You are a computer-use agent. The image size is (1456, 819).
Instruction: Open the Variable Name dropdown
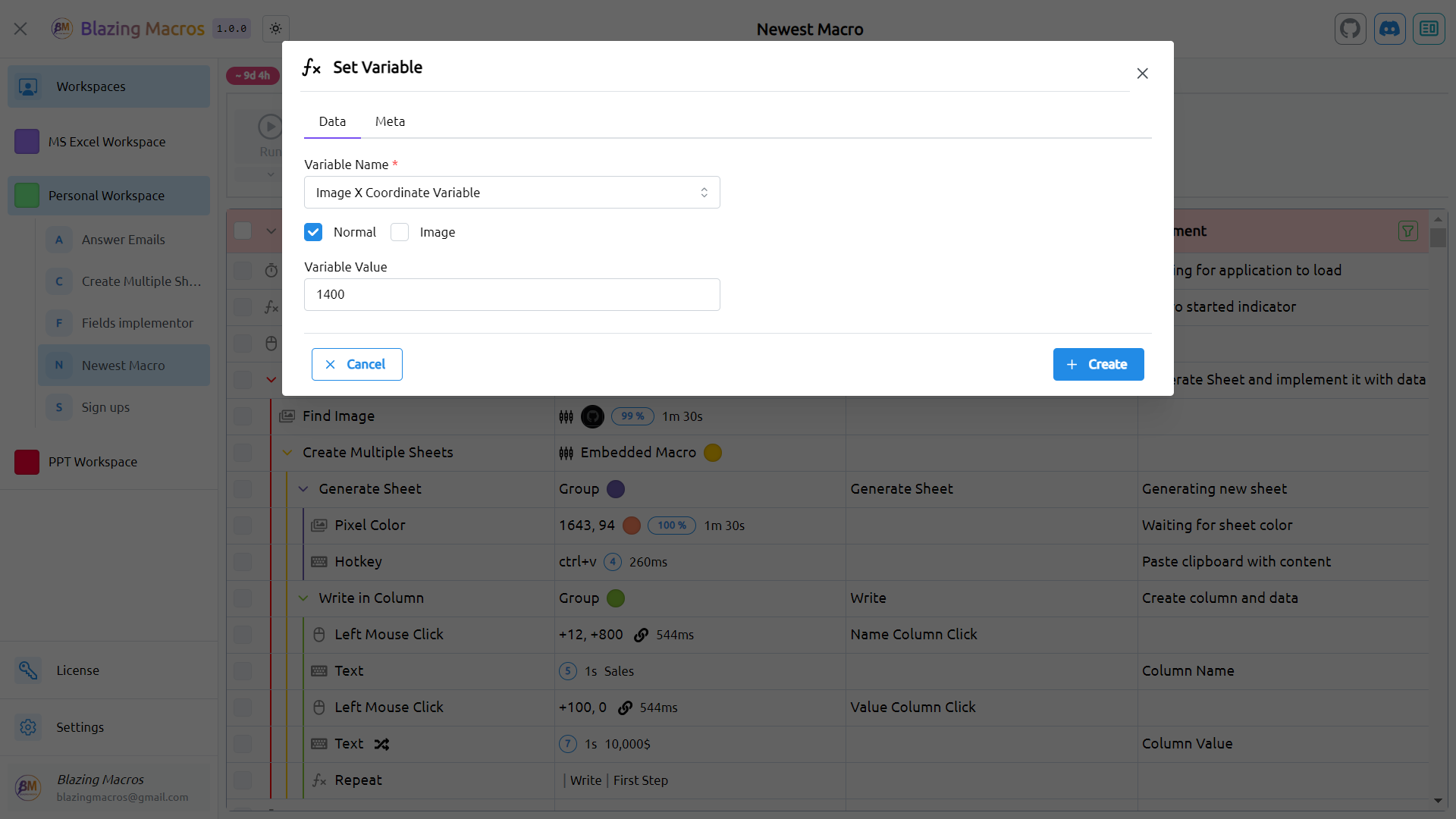[512, 193]
